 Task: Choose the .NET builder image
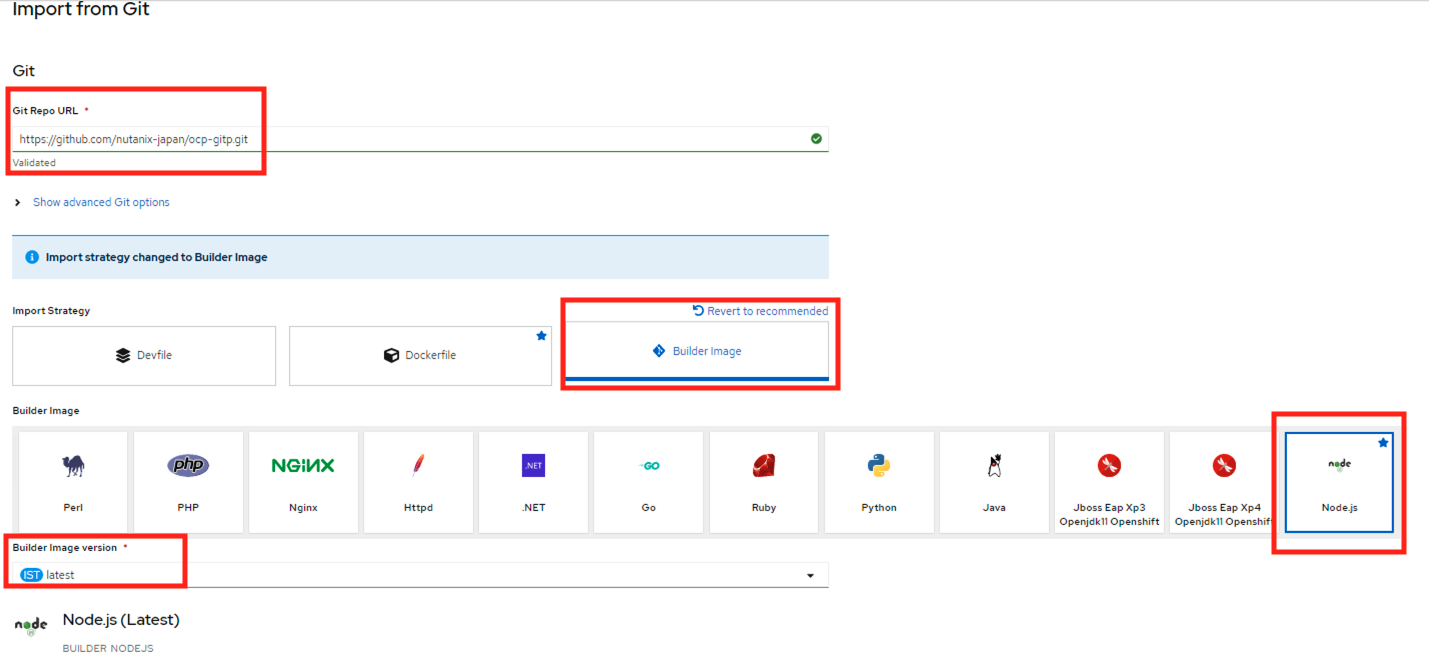coord(533,481)
